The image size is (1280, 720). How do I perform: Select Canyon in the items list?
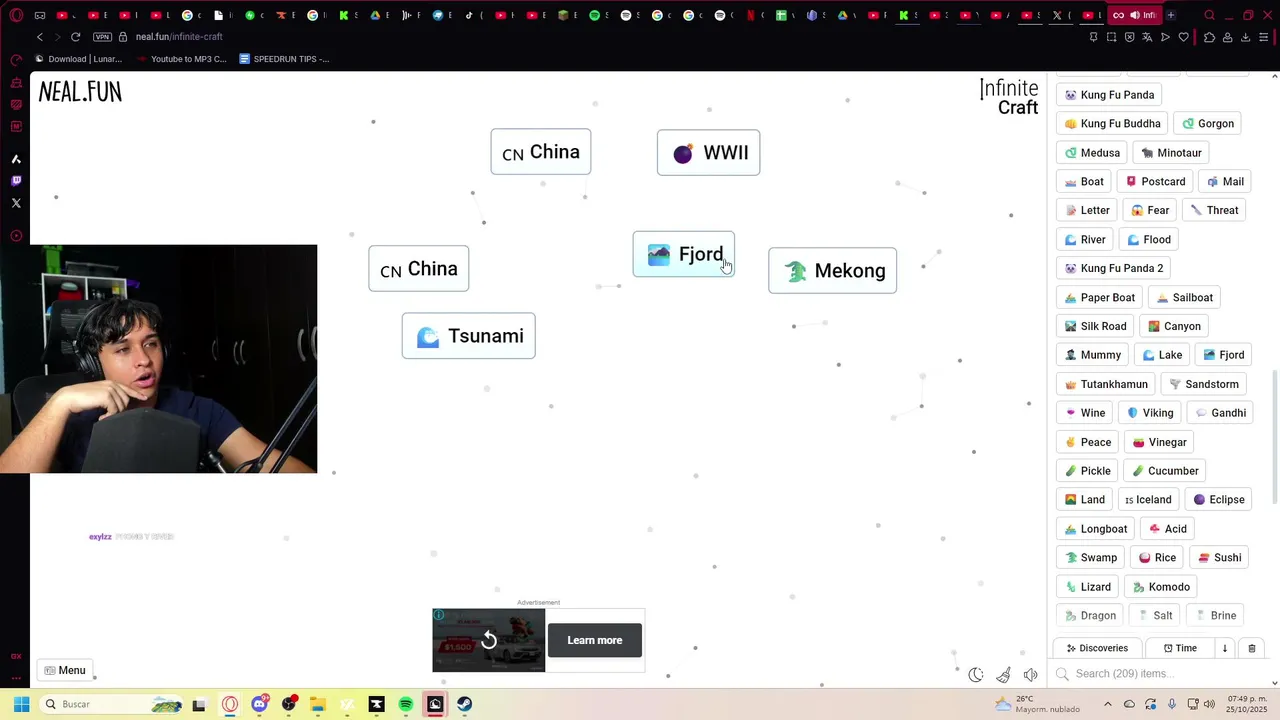1174,326
